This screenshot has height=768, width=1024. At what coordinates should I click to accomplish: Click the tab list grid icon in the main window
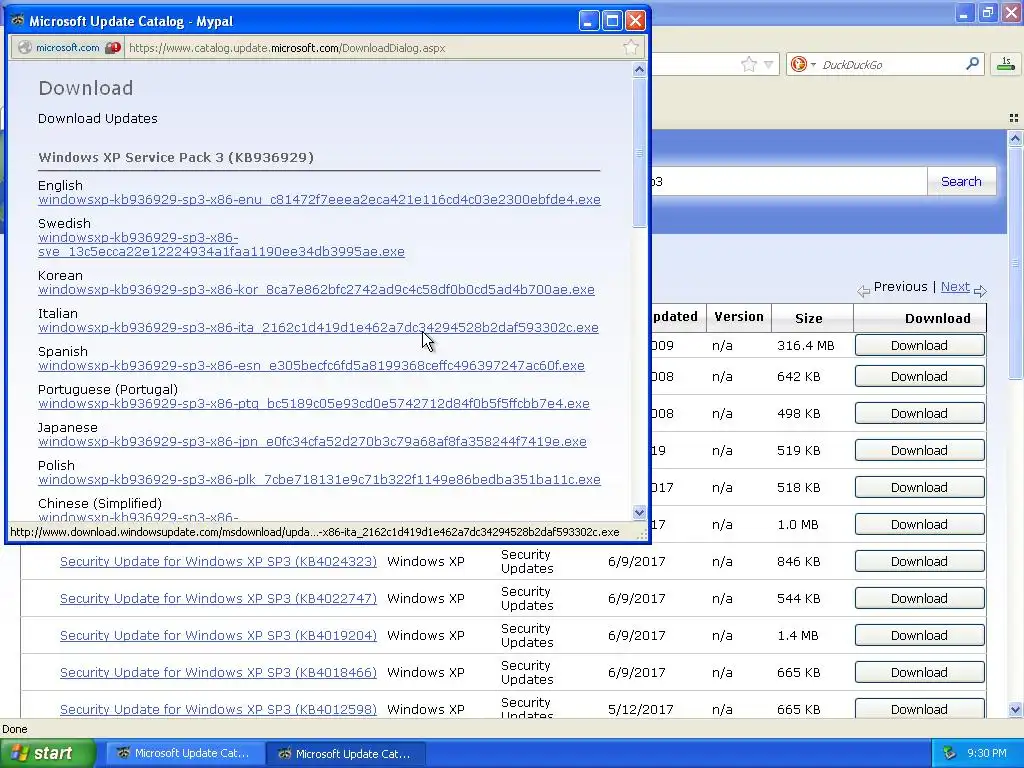pyautogui.click(x=1014, y=118)
